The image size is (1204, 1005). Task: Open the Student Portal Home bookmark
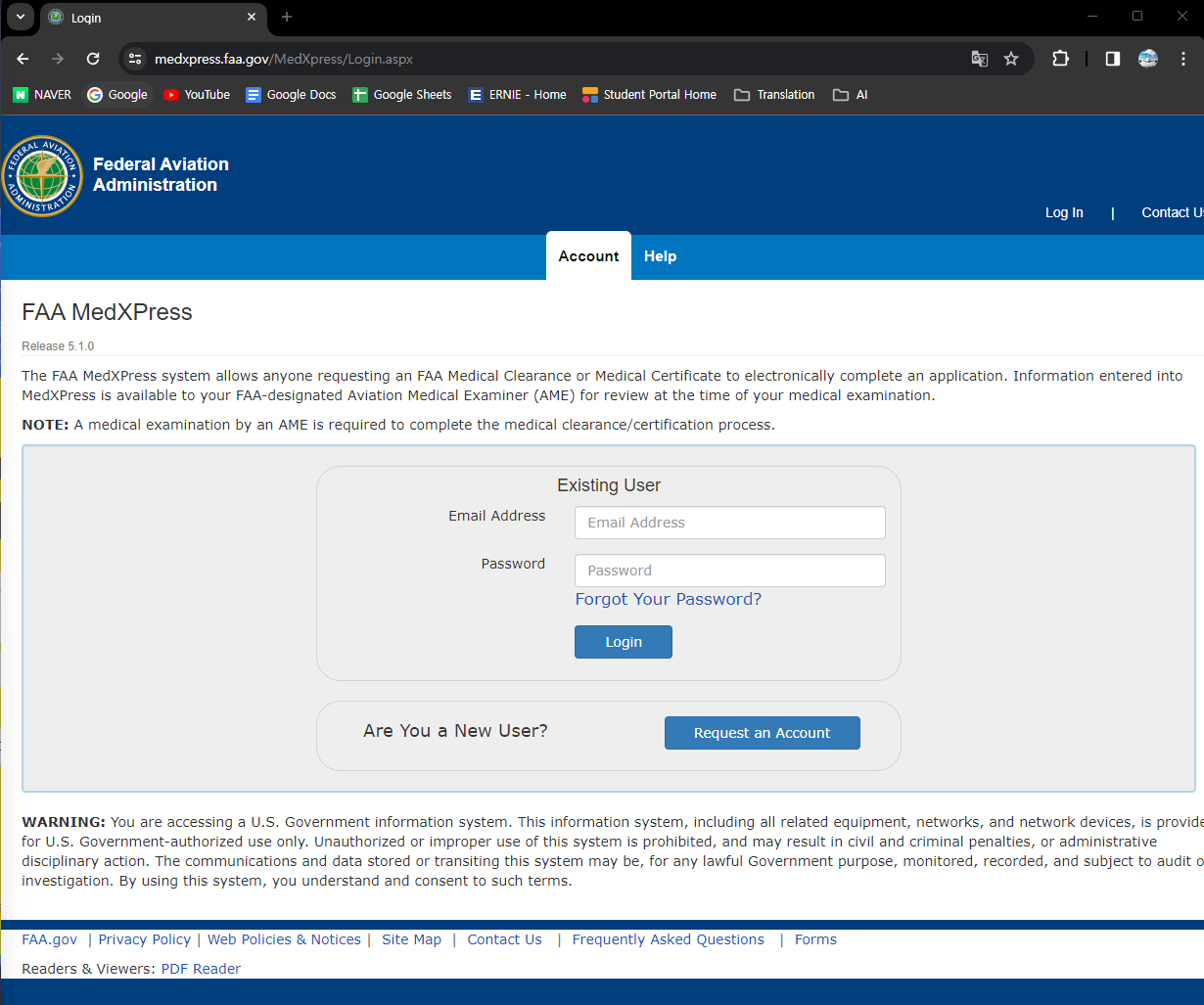pos(649,95)
